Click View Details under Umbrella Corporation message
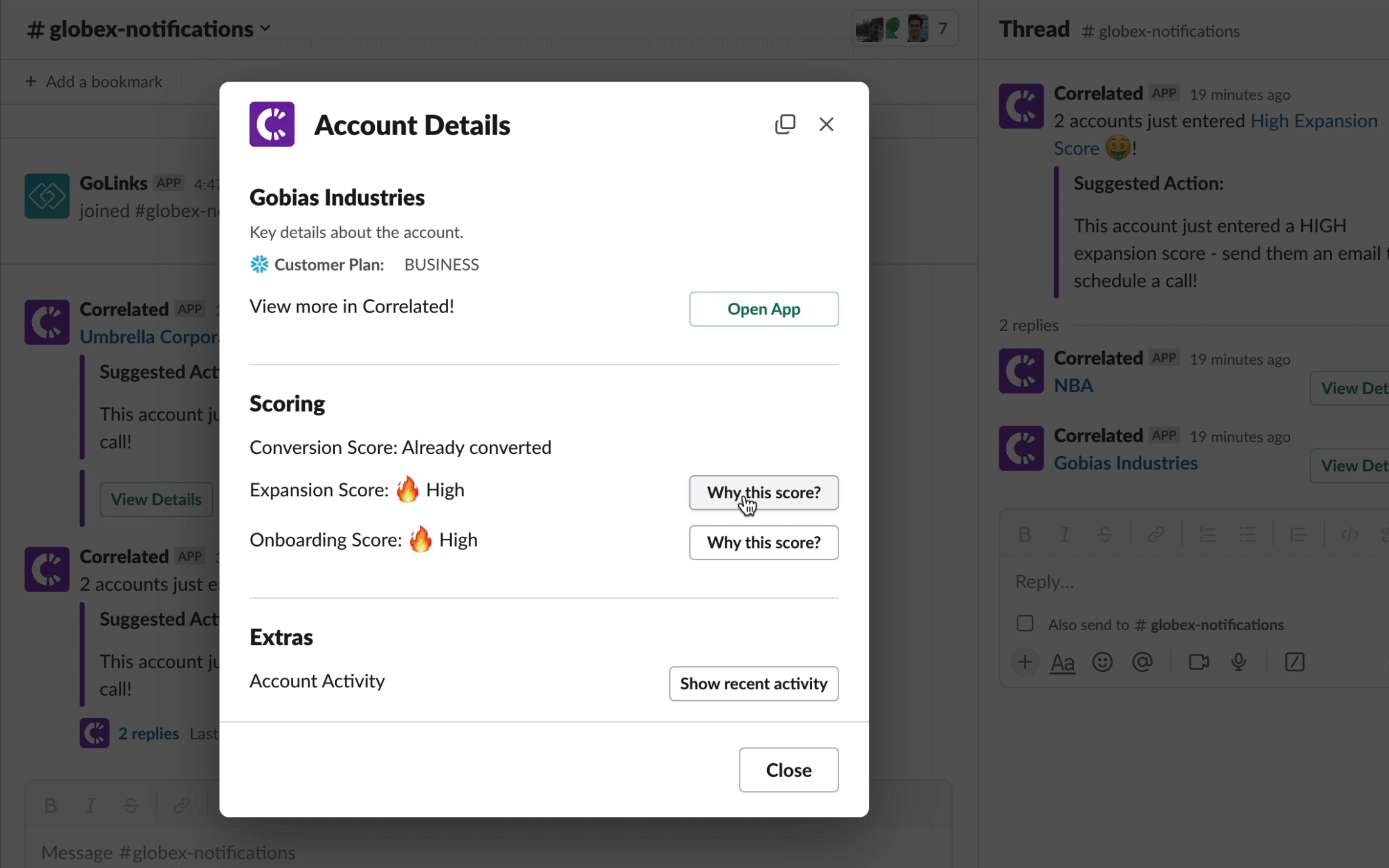Image resolution: width=1389 pixels, height=868 pixels. click(156, 500)
